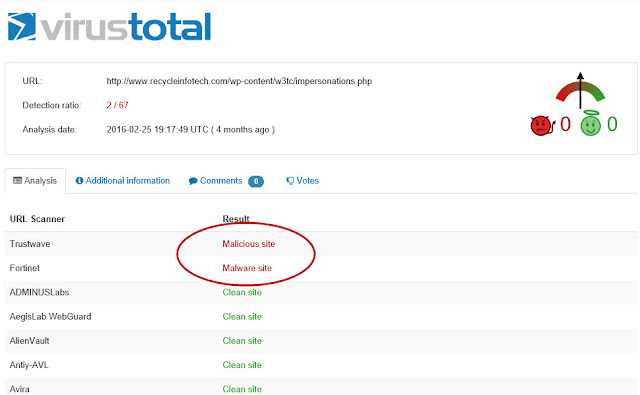This screenshot has width=640, height=395.
Task: Select the Trustwave scanner row
Action: click(321, 244)
